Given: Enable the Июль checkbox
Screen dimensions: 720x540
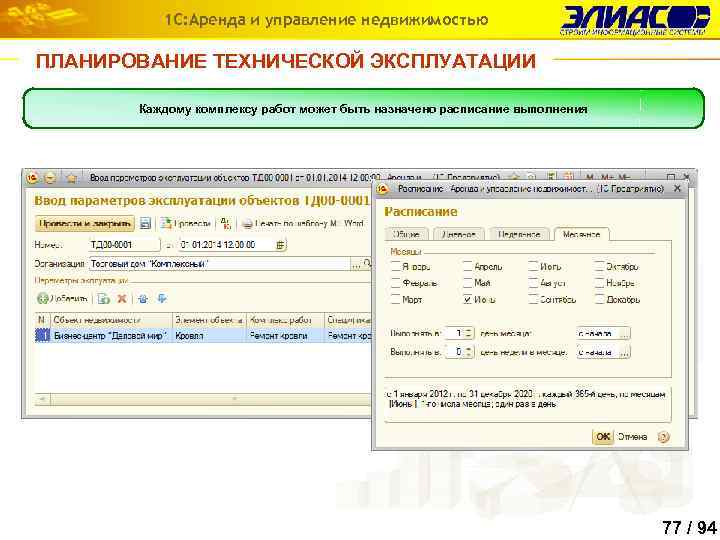Looking at the screenshot, I should tap(533, 266).
